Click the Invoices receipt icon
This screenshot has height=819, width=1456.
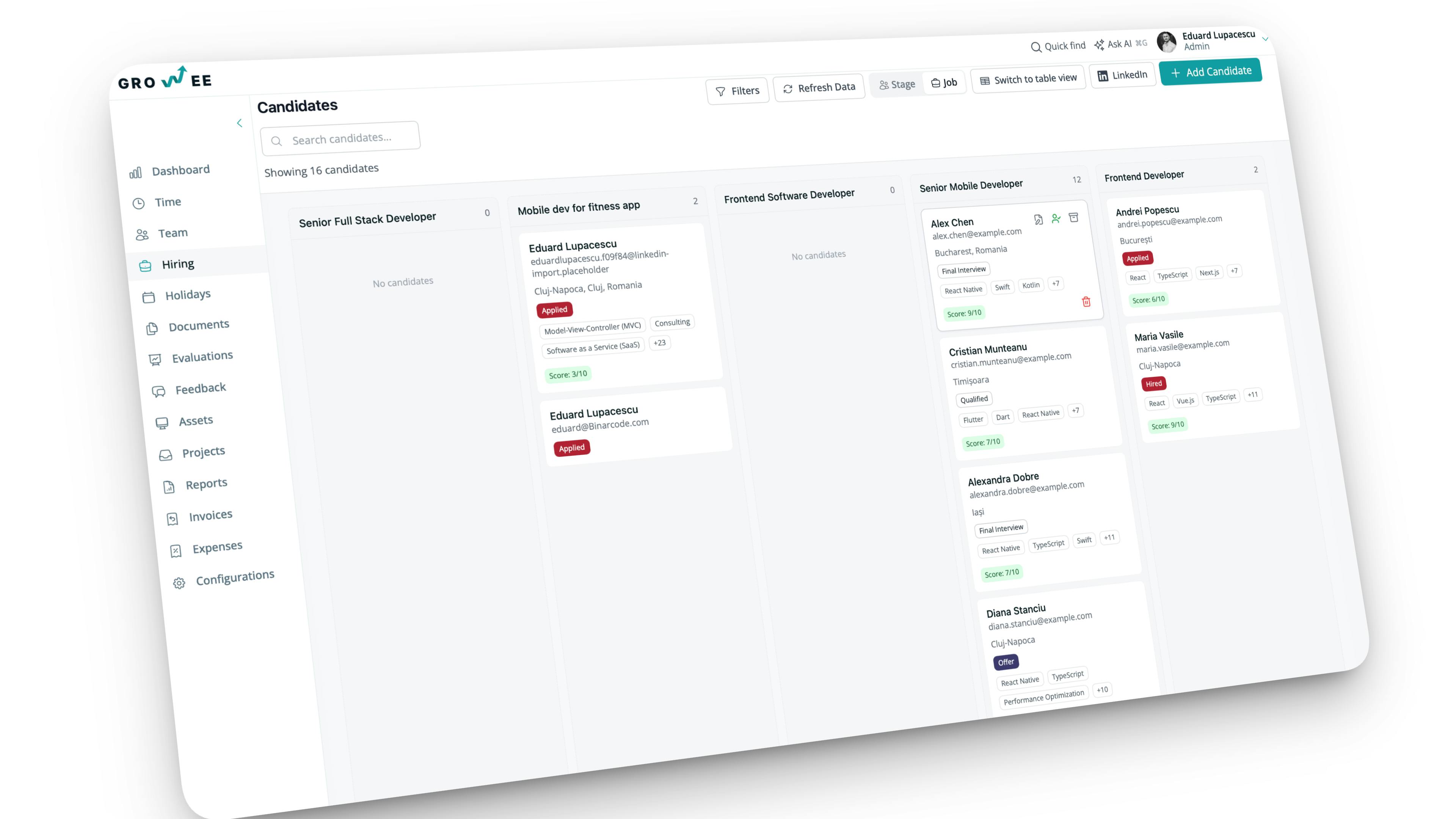pyautogui.click(x=173, y=519)
